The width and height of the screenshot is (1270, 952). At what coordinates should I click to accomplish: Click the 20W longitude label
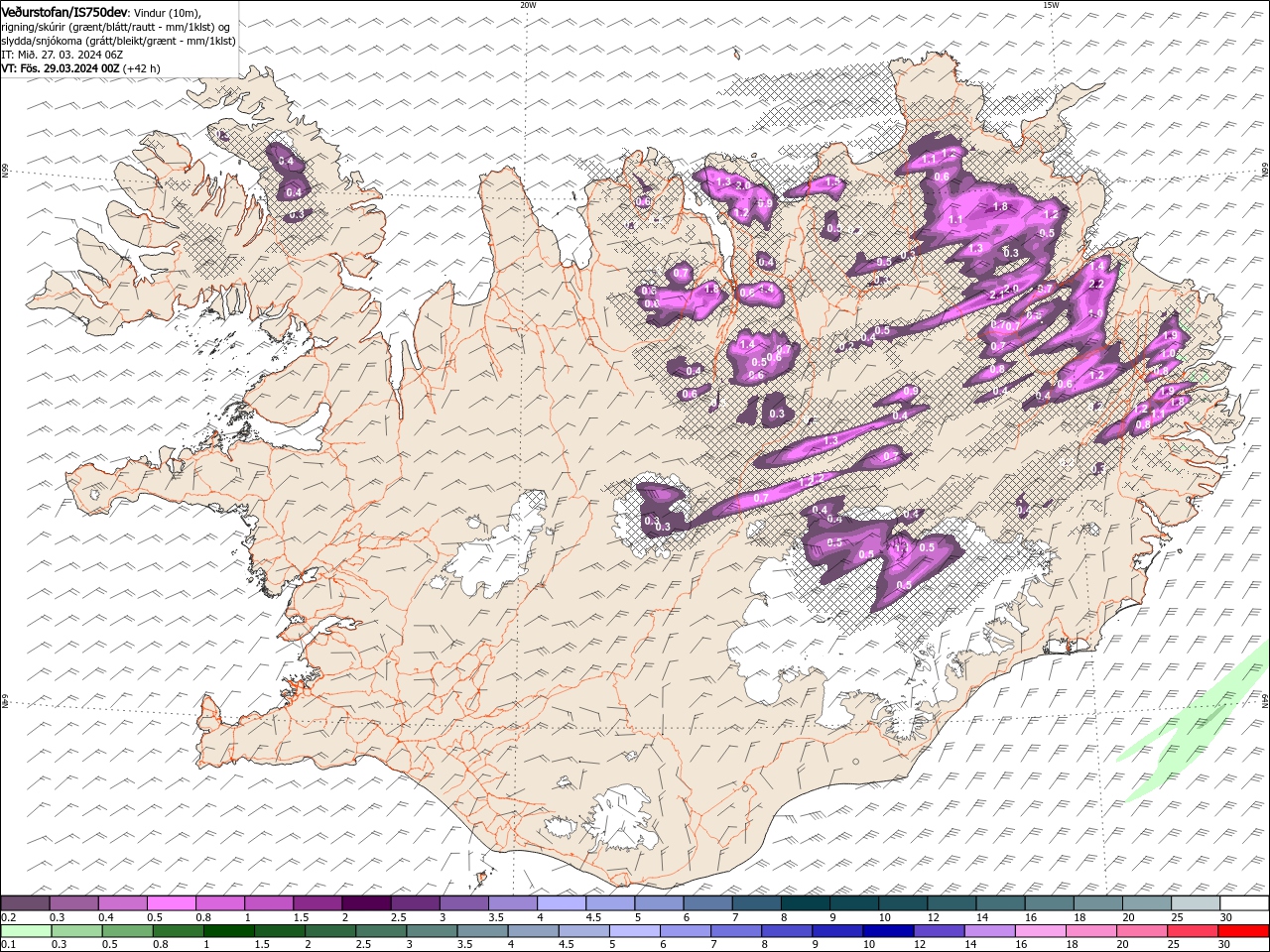point(528,5)
